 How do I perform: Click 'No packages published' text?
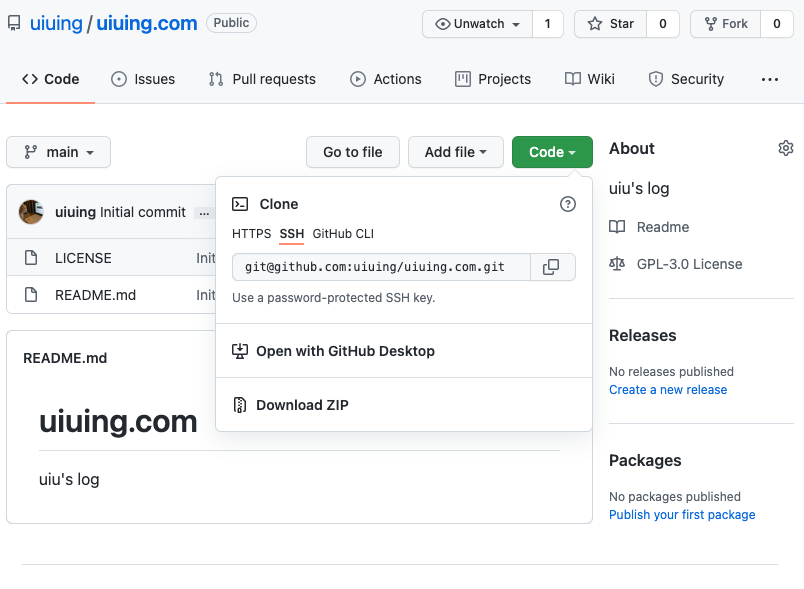pos(675,497)
